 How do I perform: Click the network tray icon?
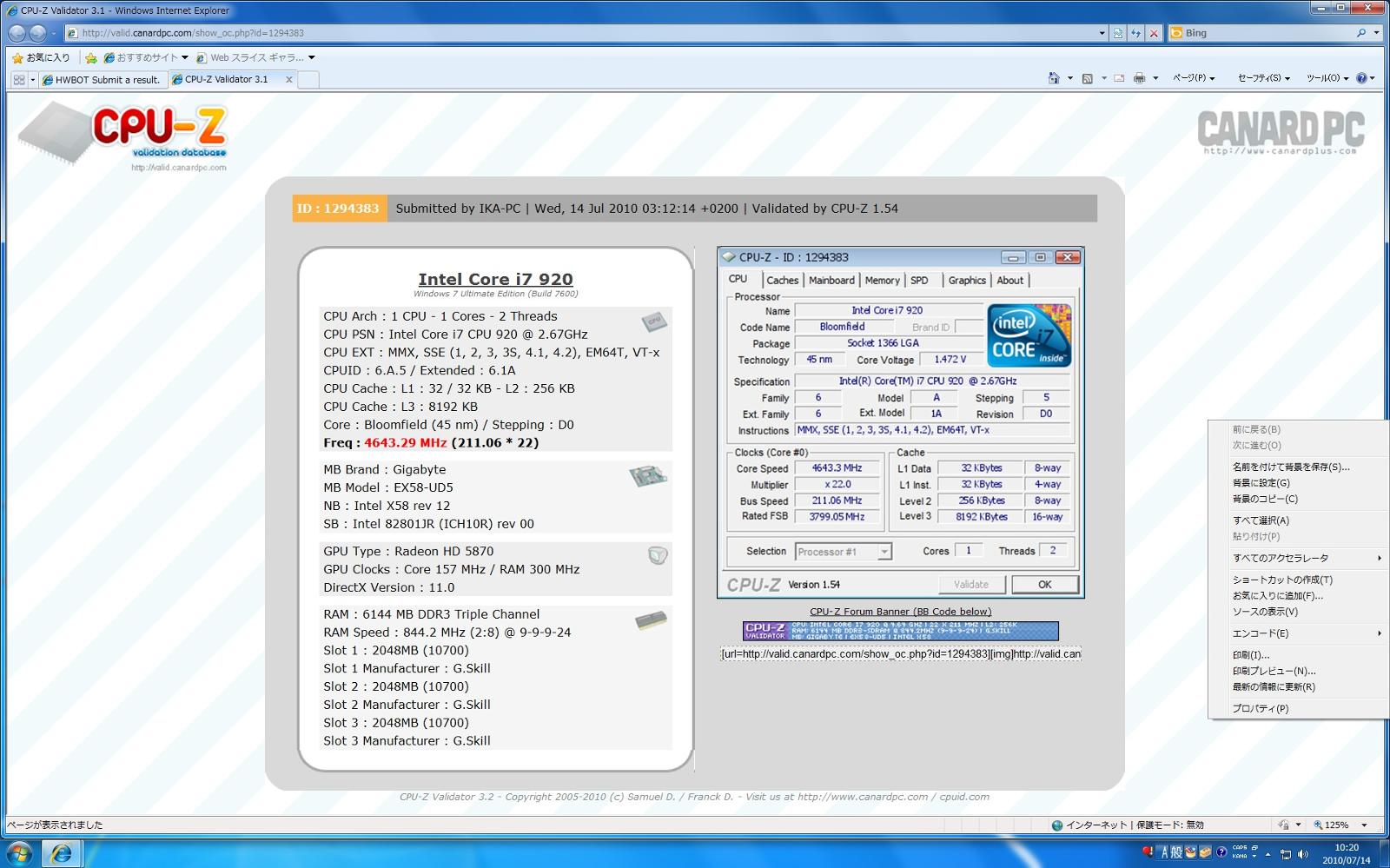1287,854
